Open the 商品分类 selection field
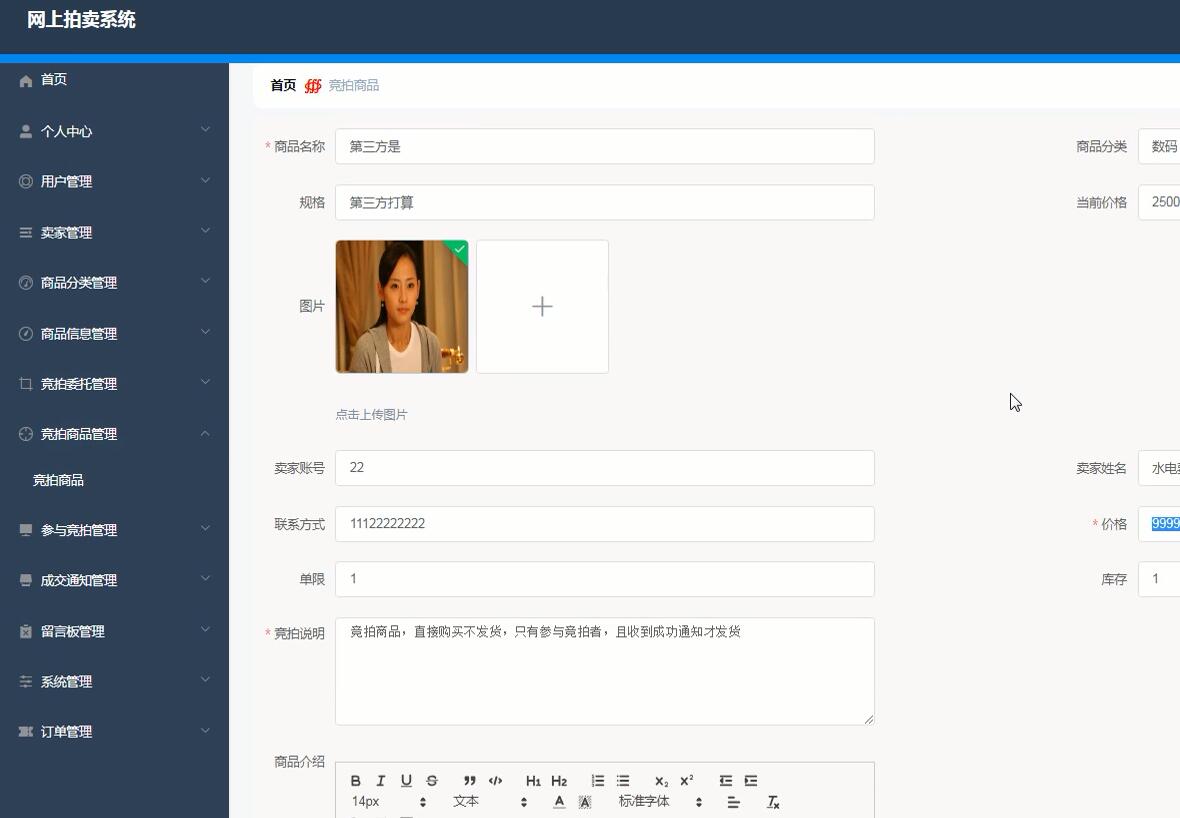Viewport: 1180px width, 818px height. click(x=1159, y=146)
